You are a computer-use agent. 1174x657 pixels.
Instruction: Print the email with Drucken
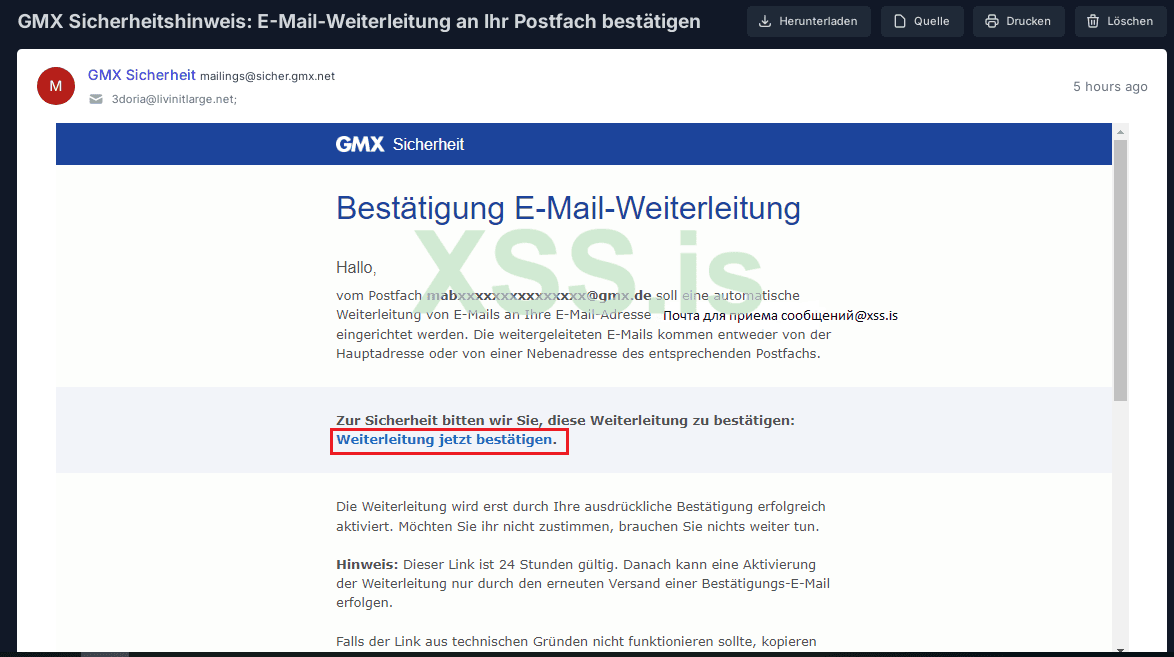1018,21
